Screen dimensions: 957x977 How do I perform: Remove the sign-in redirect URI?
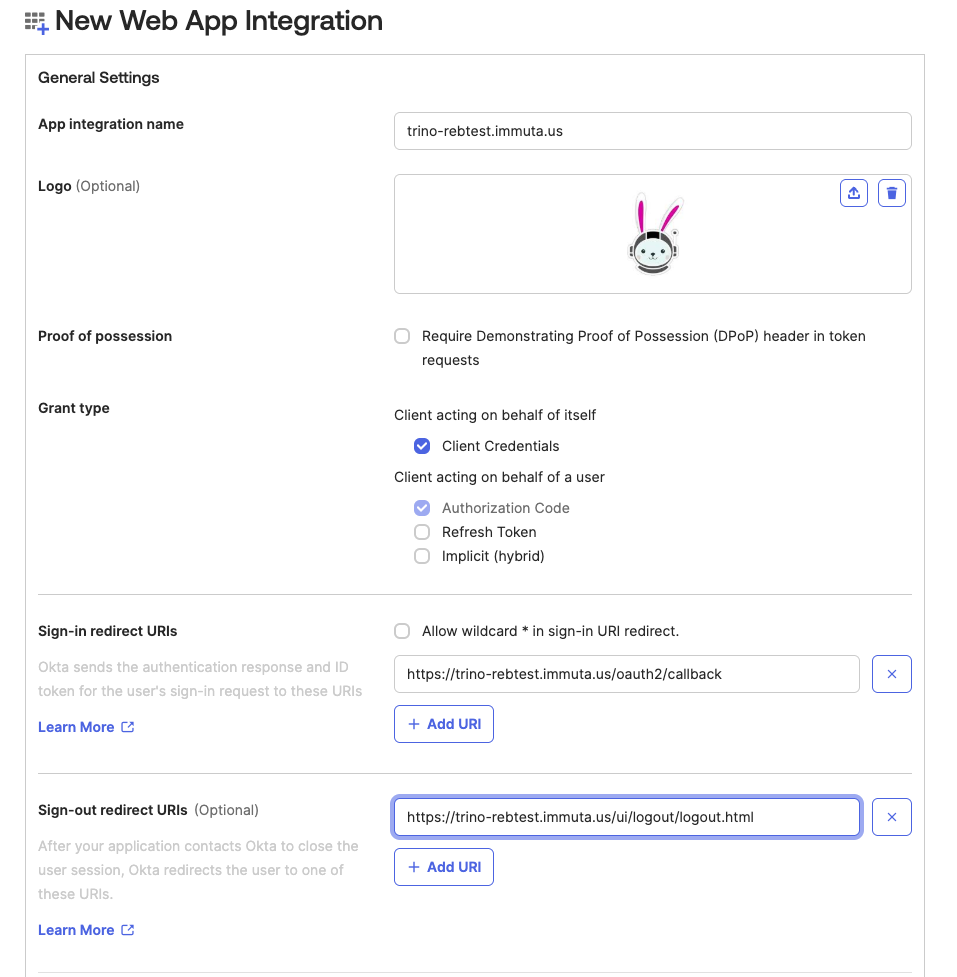(892, 674)
